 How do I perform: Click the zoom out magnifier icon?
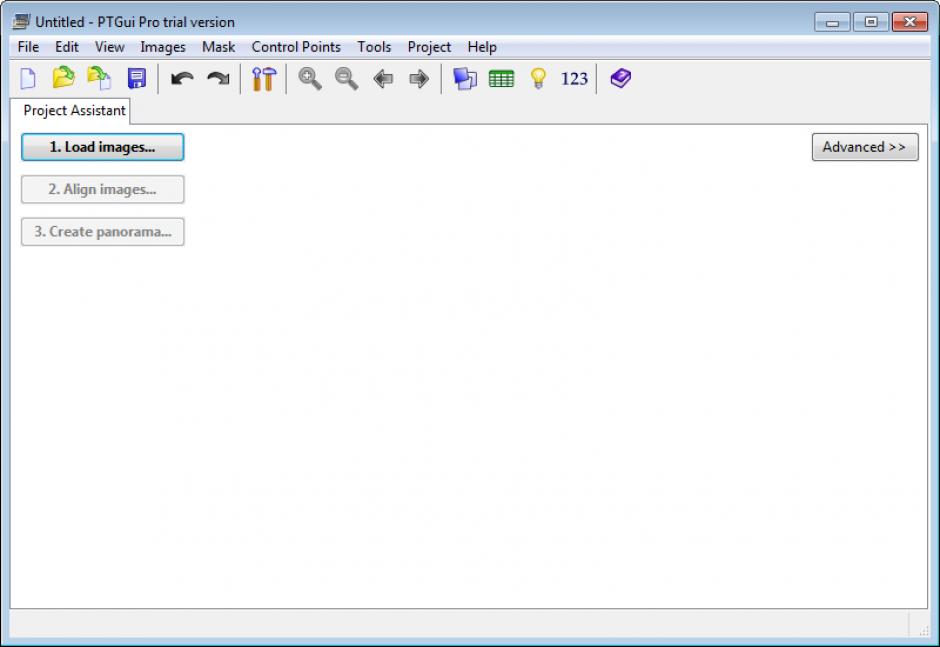coord(347,79)
